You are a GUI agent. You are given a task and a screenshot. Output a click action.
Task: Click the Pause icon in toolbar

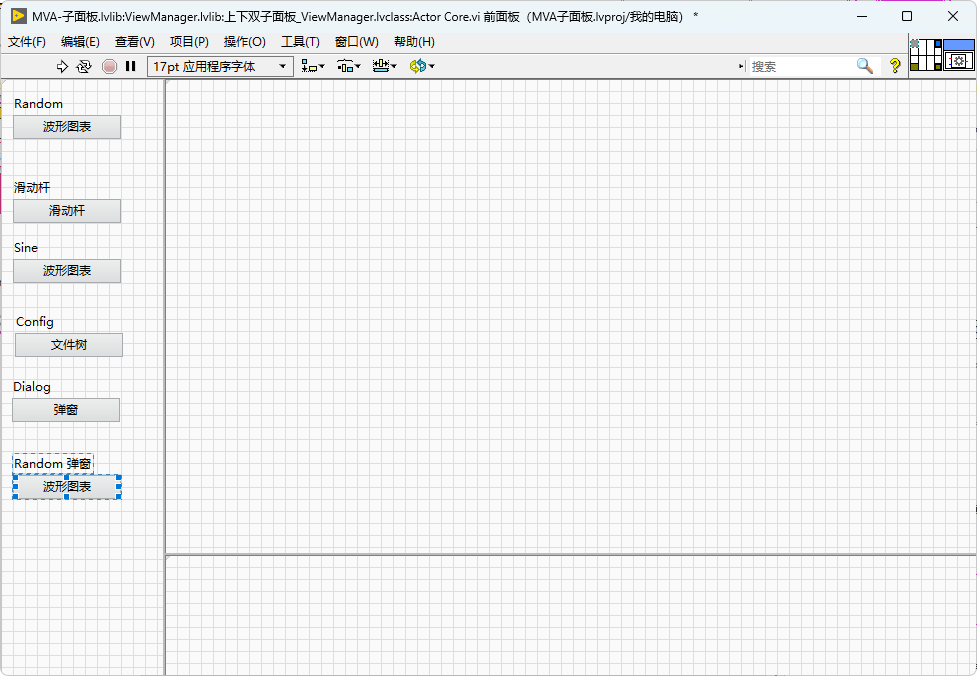pos(130,66)
